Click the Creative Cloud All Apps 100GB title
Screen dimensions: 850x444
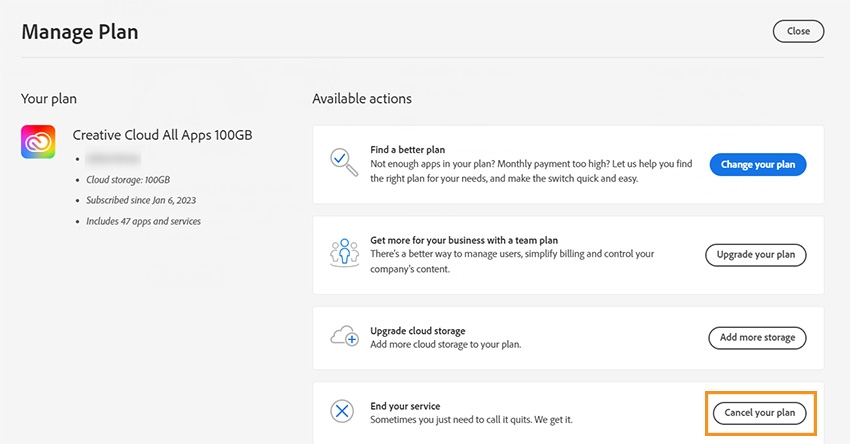163,135
